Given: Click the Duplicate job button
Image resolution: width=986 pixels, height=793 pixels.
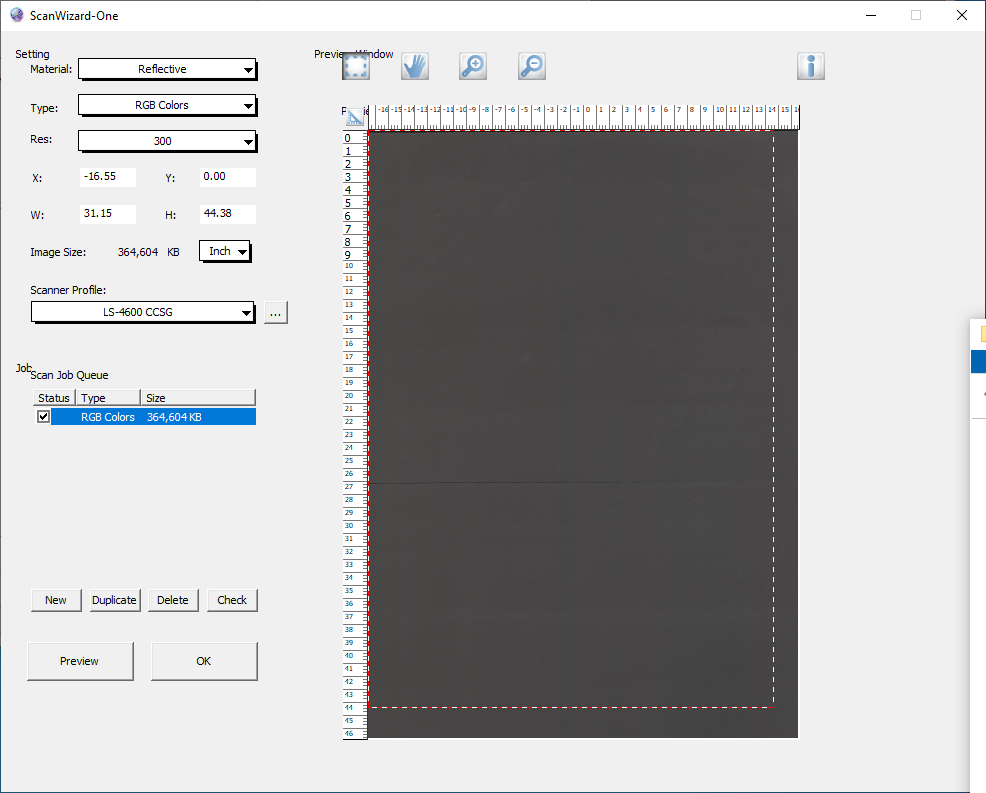Looking at the screenshot, I should point(114,600).
